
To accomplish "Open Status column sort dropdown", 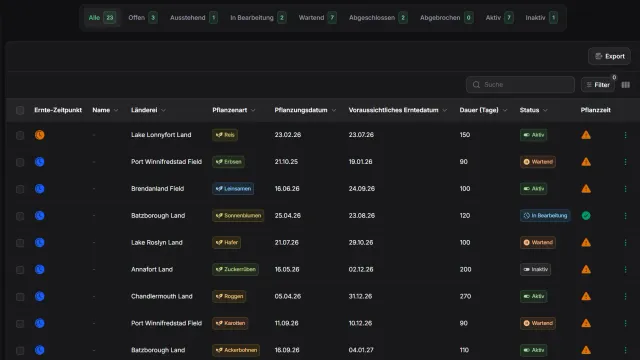I will tap(545, 110).
